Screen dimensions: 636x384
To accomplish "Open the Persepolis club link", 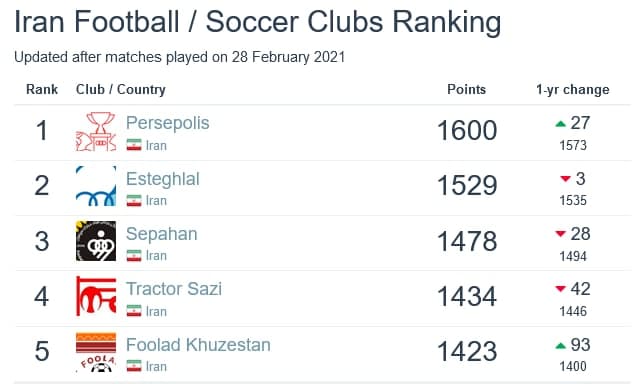I will tap(168, 123).
